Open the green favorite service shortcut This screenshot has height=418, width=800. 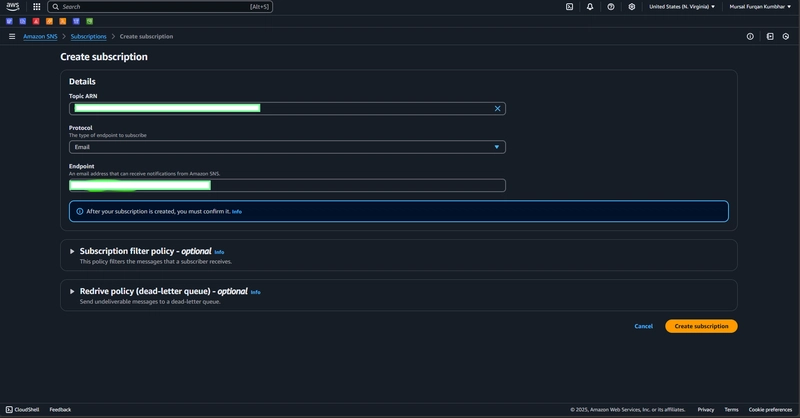point(89,21)
